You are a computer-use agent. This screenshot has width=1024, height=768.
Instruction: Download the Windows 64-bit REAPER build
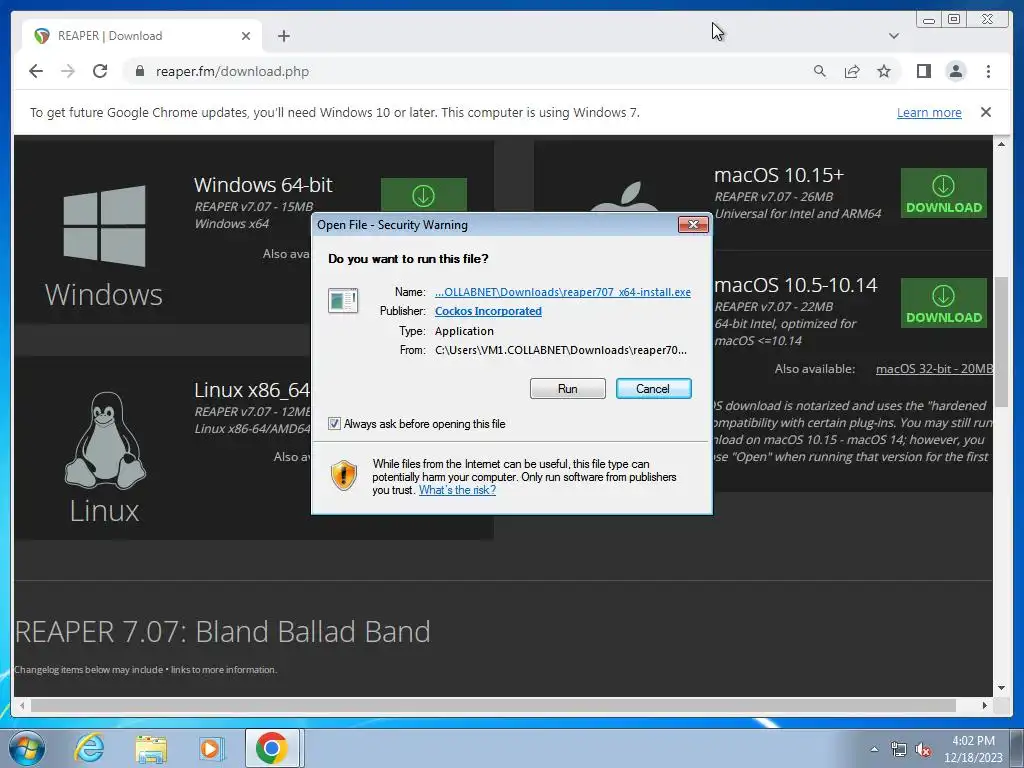coord(424,195)
